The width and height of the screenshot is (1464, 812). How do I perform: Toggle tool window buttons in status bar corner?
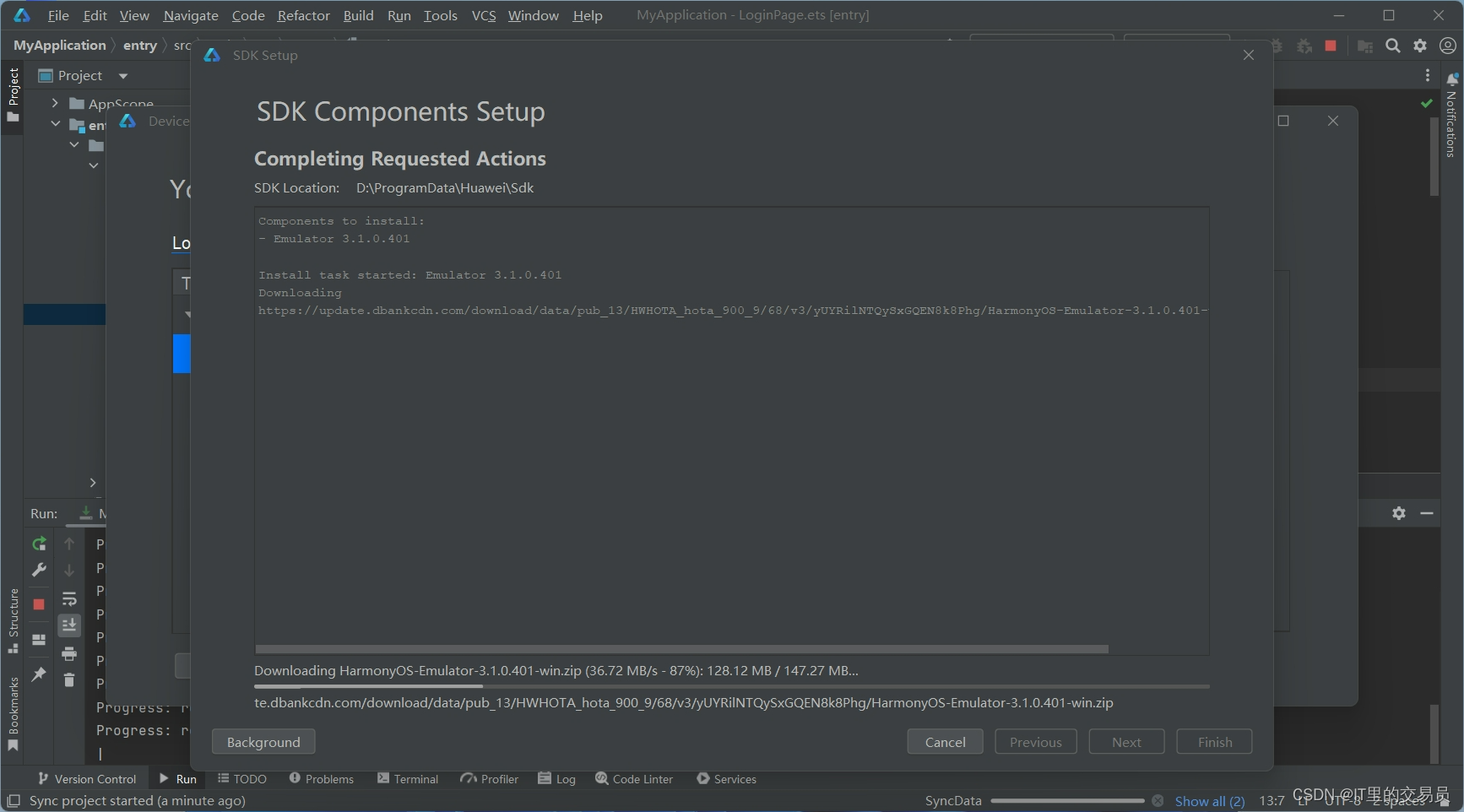pos(14,800)
